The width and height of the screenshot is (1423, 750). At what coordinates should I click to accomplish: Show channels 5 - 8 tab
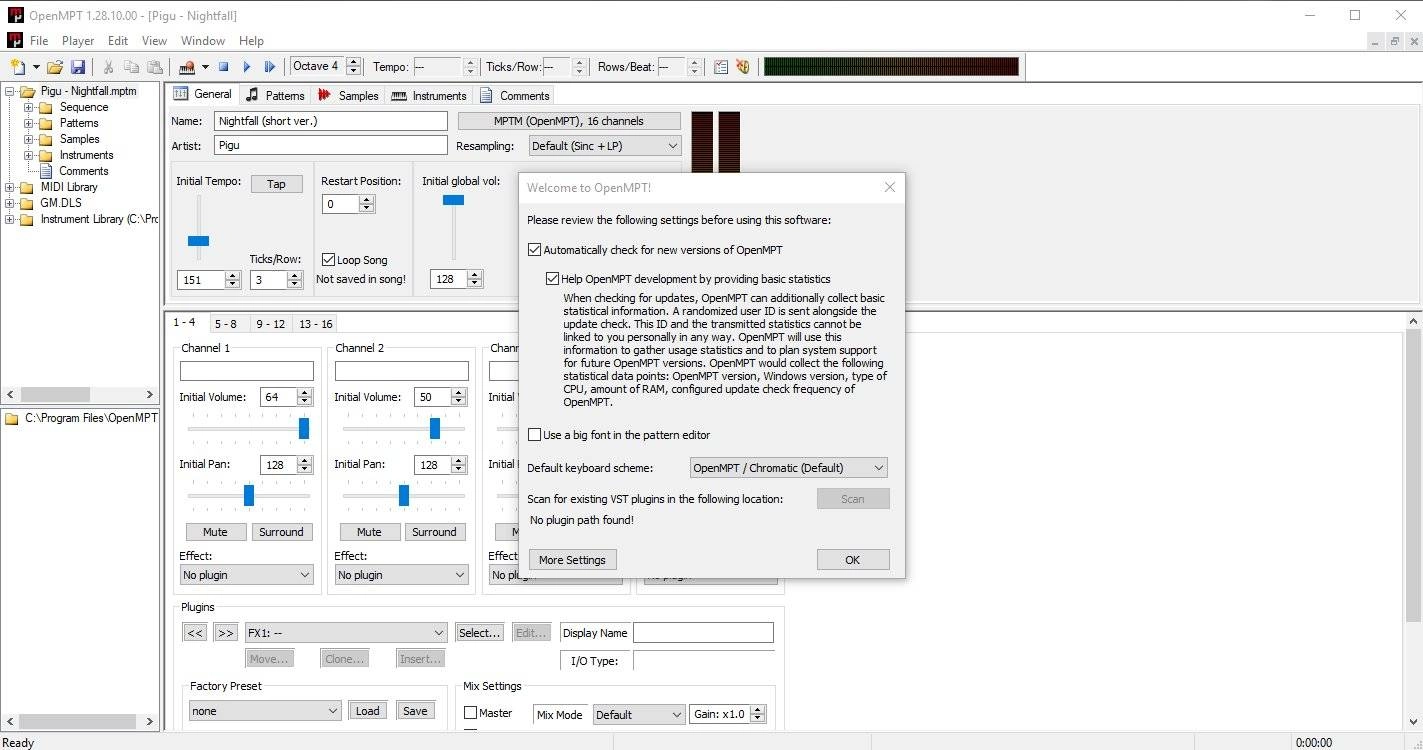click(225, 324)
